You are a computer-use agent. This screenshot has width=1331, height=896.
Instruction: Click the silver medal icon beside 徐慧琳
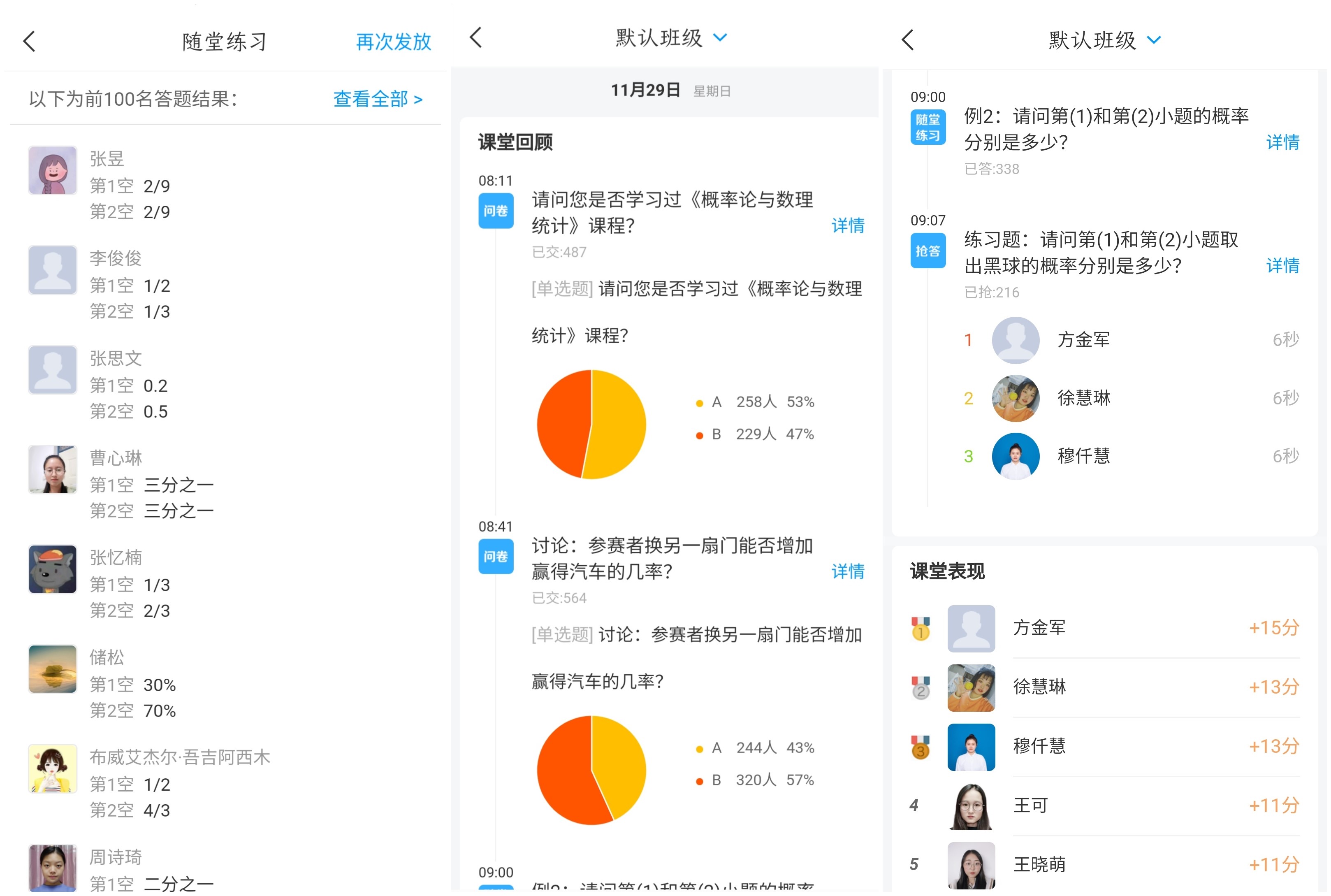coord(921,688)
